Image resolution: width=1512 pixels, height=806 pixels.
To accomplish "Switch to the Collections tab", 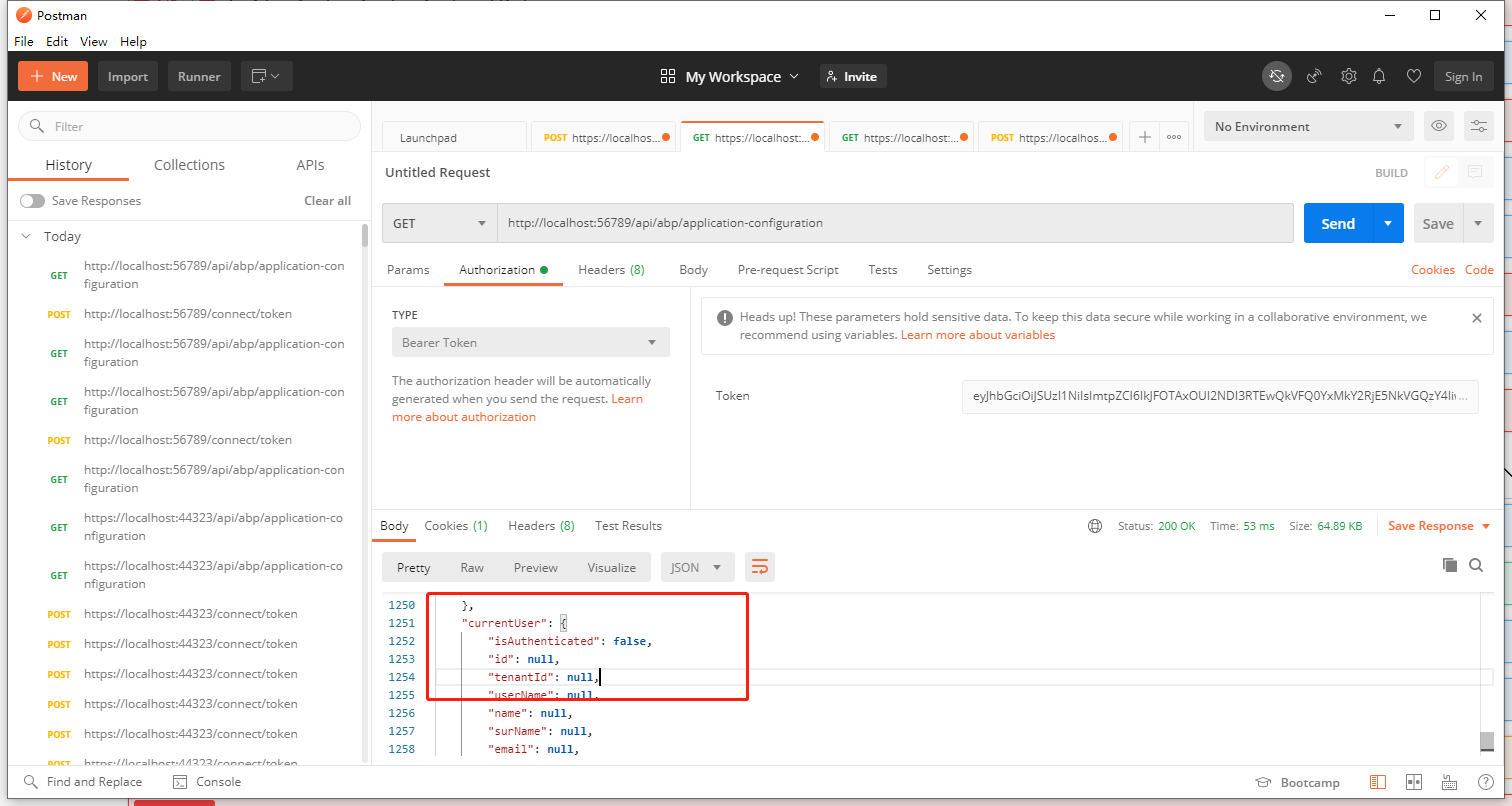I will [x=189, y=165].
